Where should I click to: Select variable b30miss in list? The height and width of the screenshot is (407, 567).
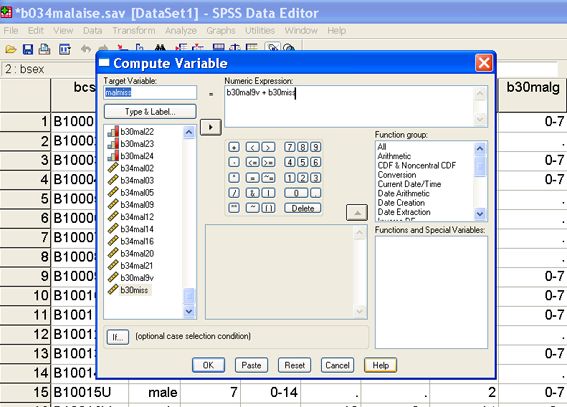(x=134, y=290)
